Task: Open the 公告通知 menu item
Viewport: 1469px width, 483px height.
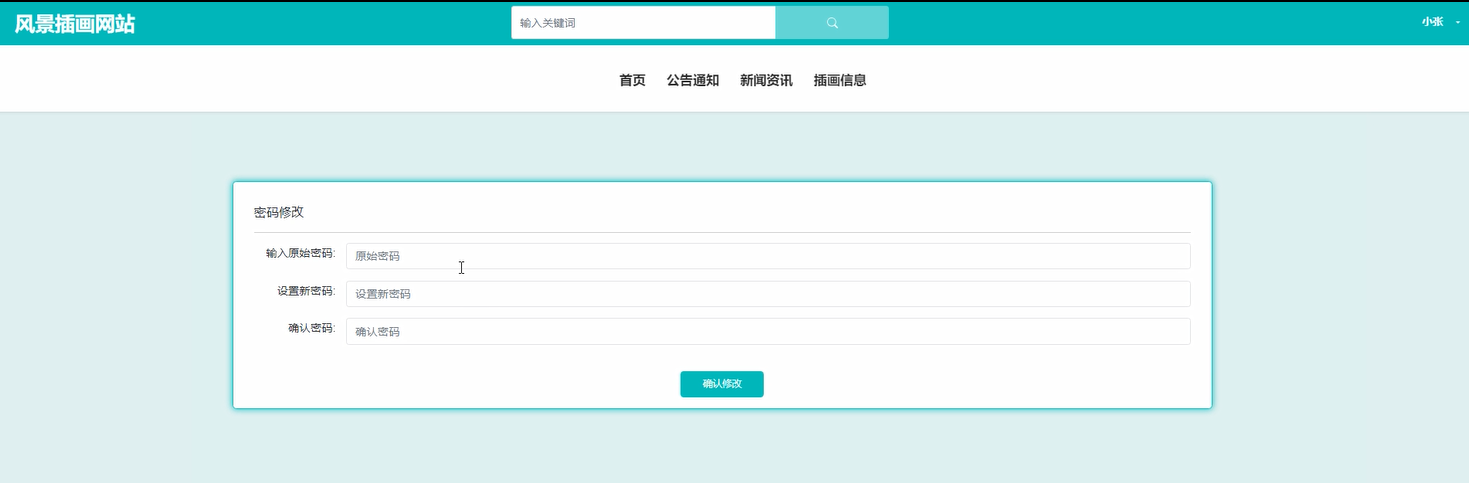Action: pyautogui.click(x=693, y=80)
